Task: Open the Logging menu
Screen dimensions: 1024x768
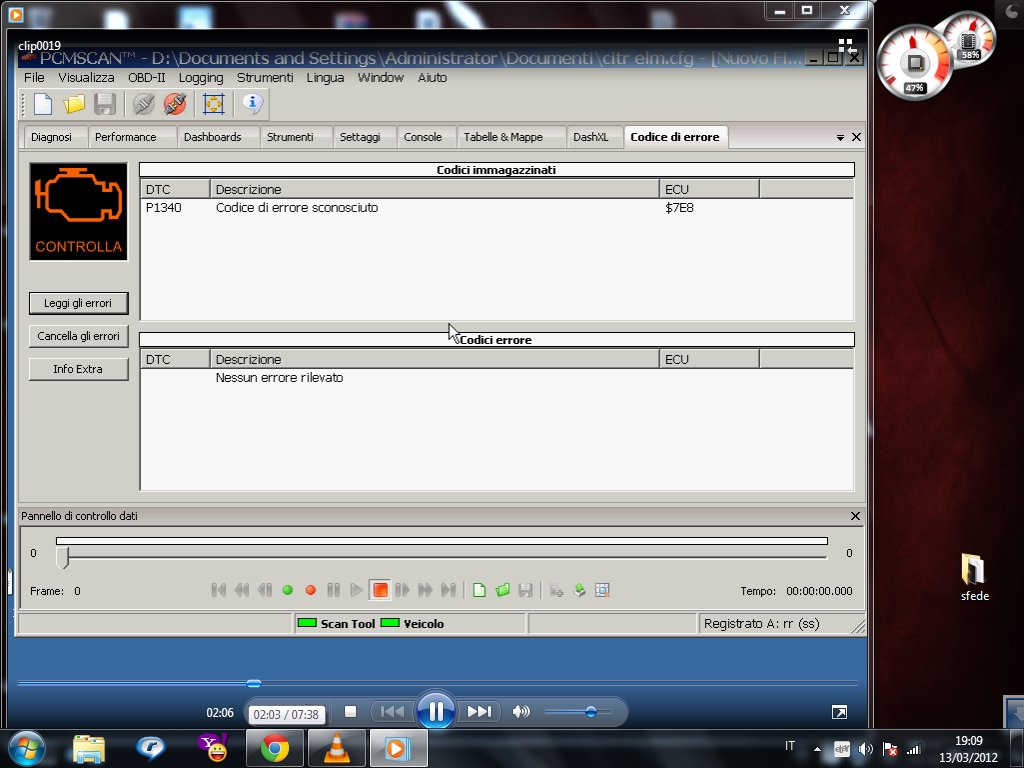Action: (201, 78)
